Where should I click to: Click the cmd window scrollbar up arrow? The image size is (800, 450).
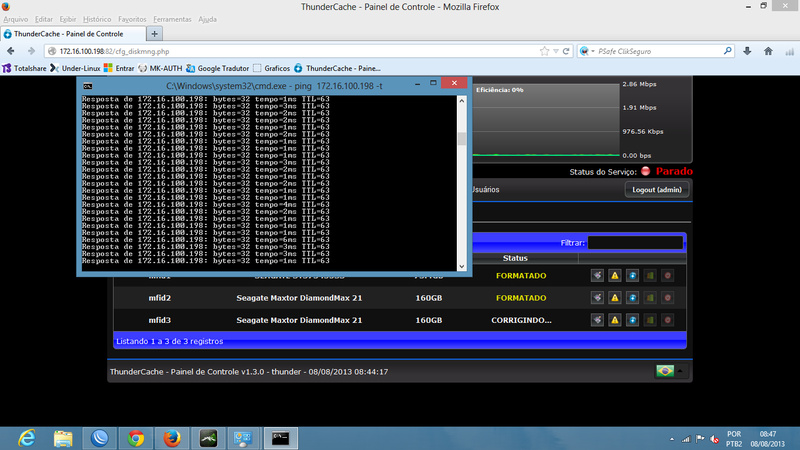coord(462,101)
